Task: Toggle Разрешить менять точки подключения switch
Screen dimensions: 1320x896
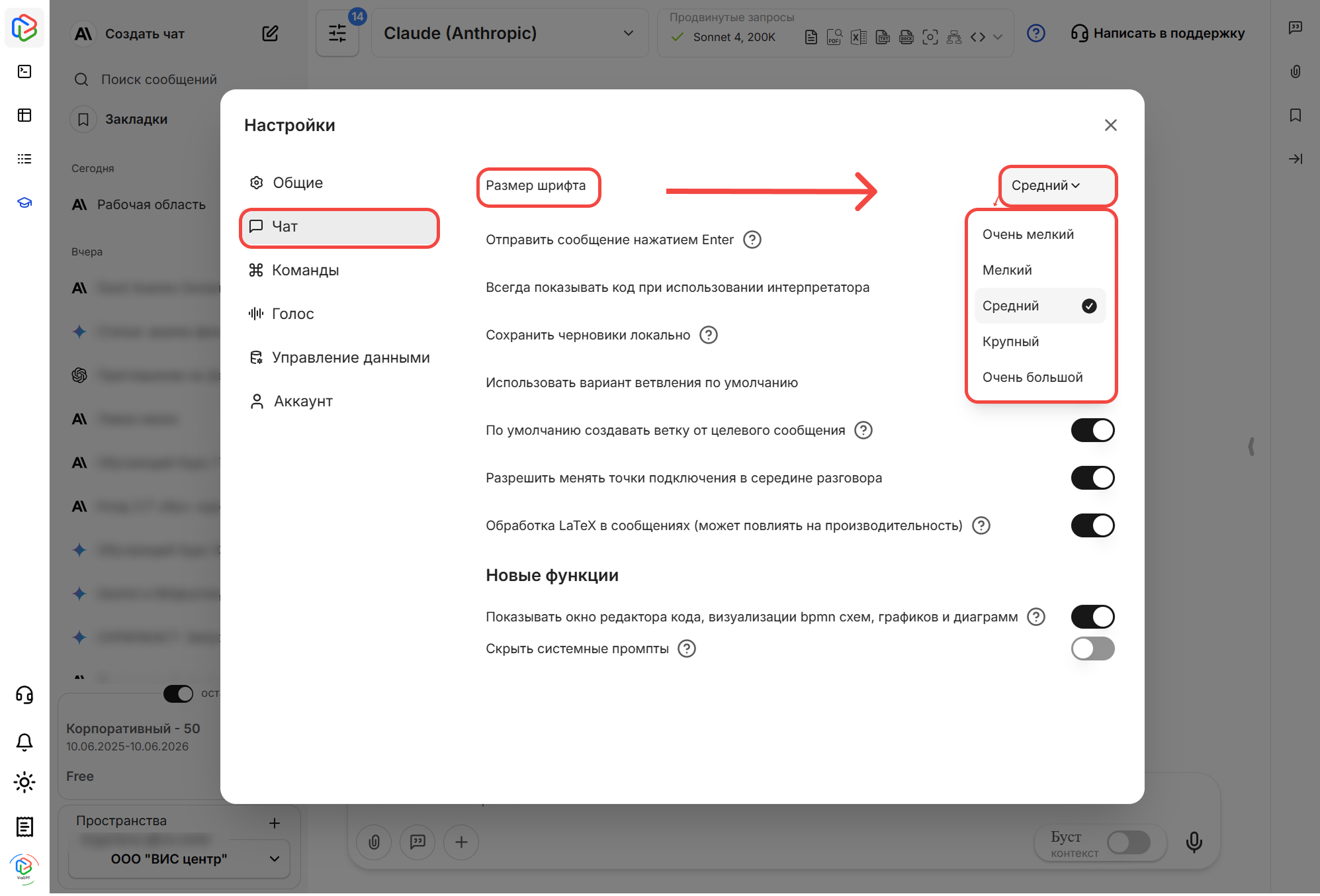Action: [1093, 478]
